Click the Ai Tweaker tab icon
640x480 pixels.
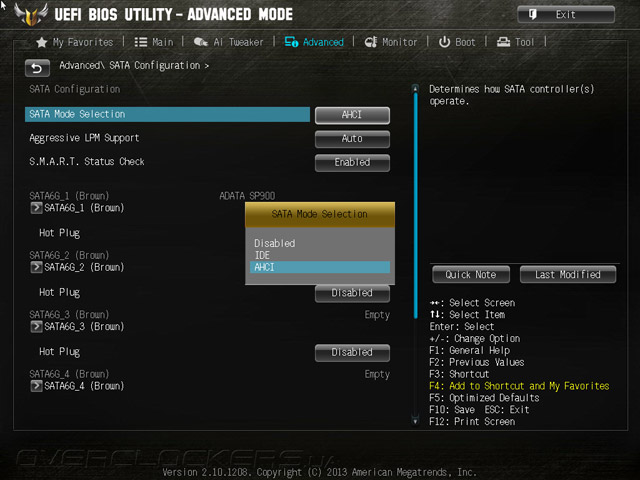200,42
